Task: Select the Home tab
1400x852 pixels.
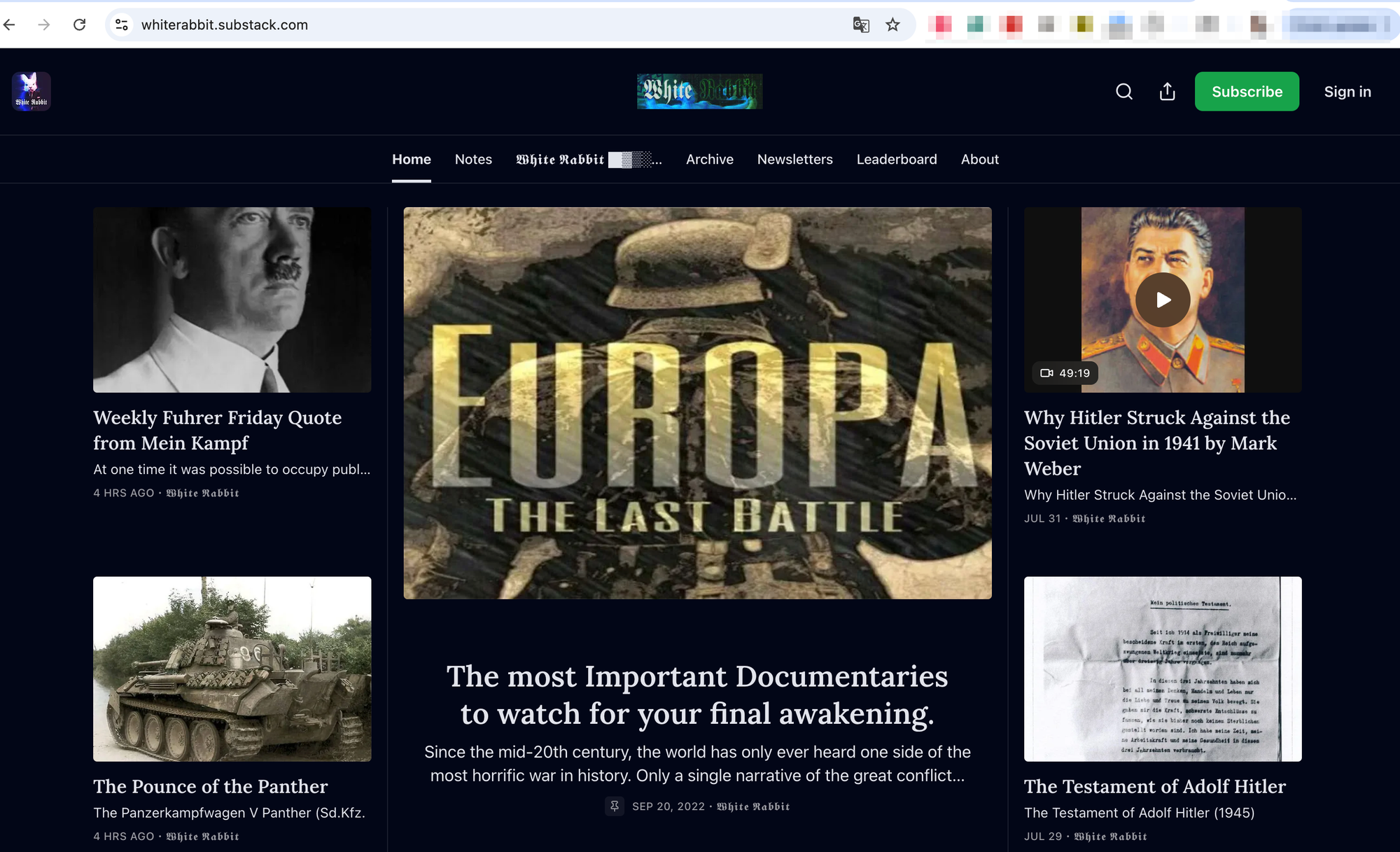Action: 412,160
